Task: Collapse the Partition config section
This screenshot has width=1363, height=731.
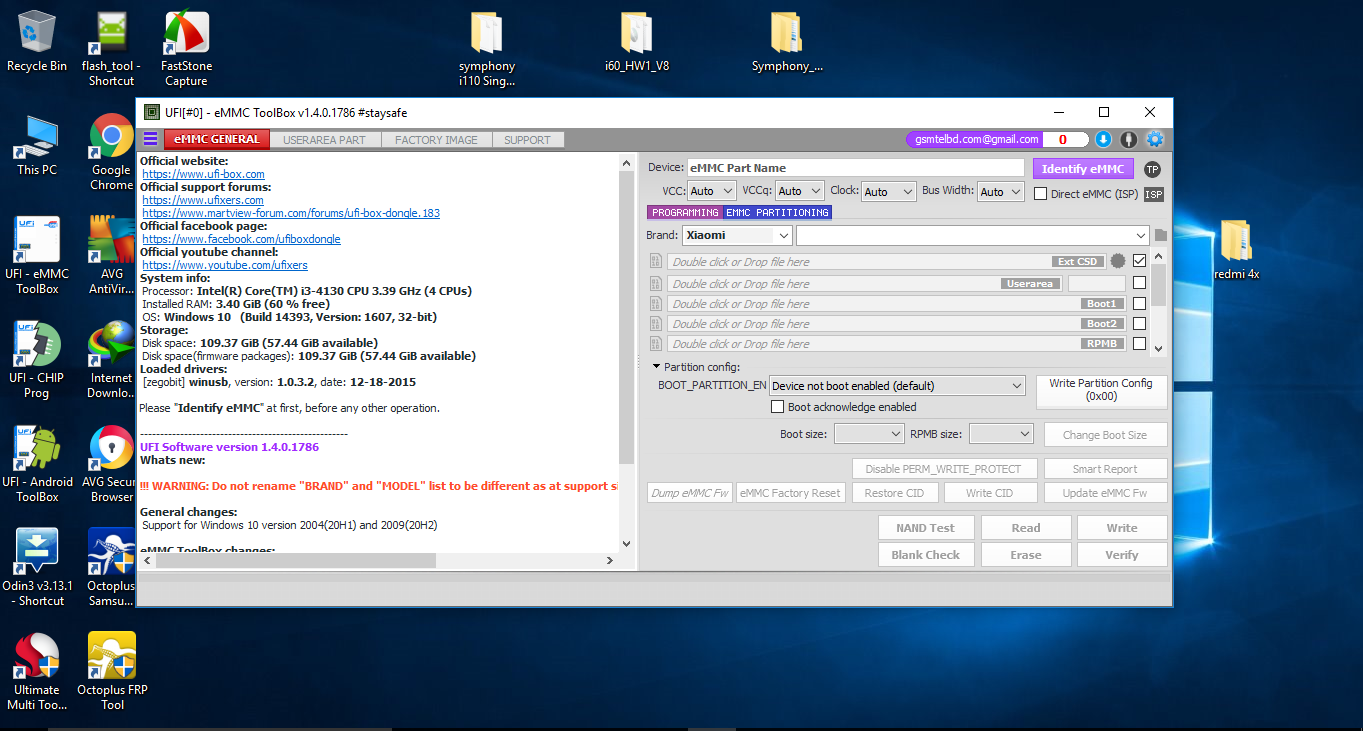Action: pos(656,367)
